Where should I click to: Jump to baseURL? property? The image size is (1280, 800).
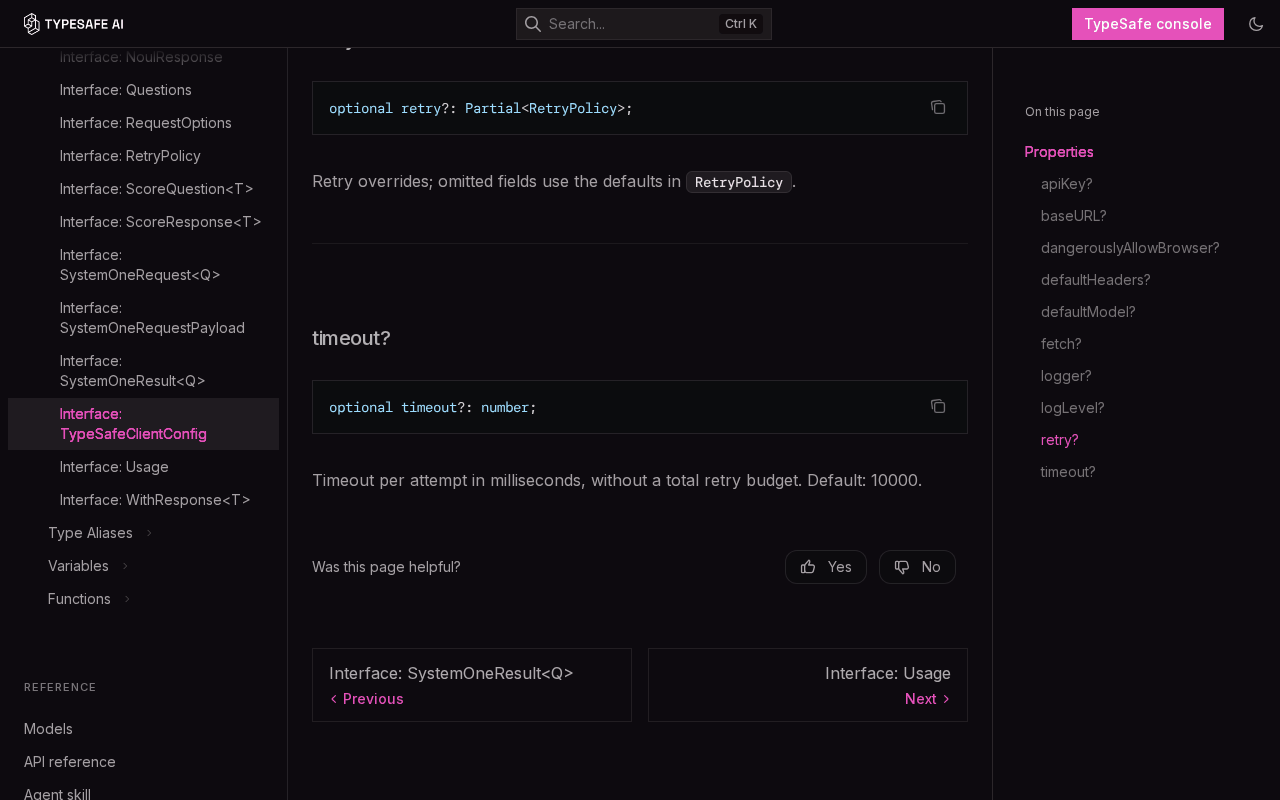pos(1074,216)
